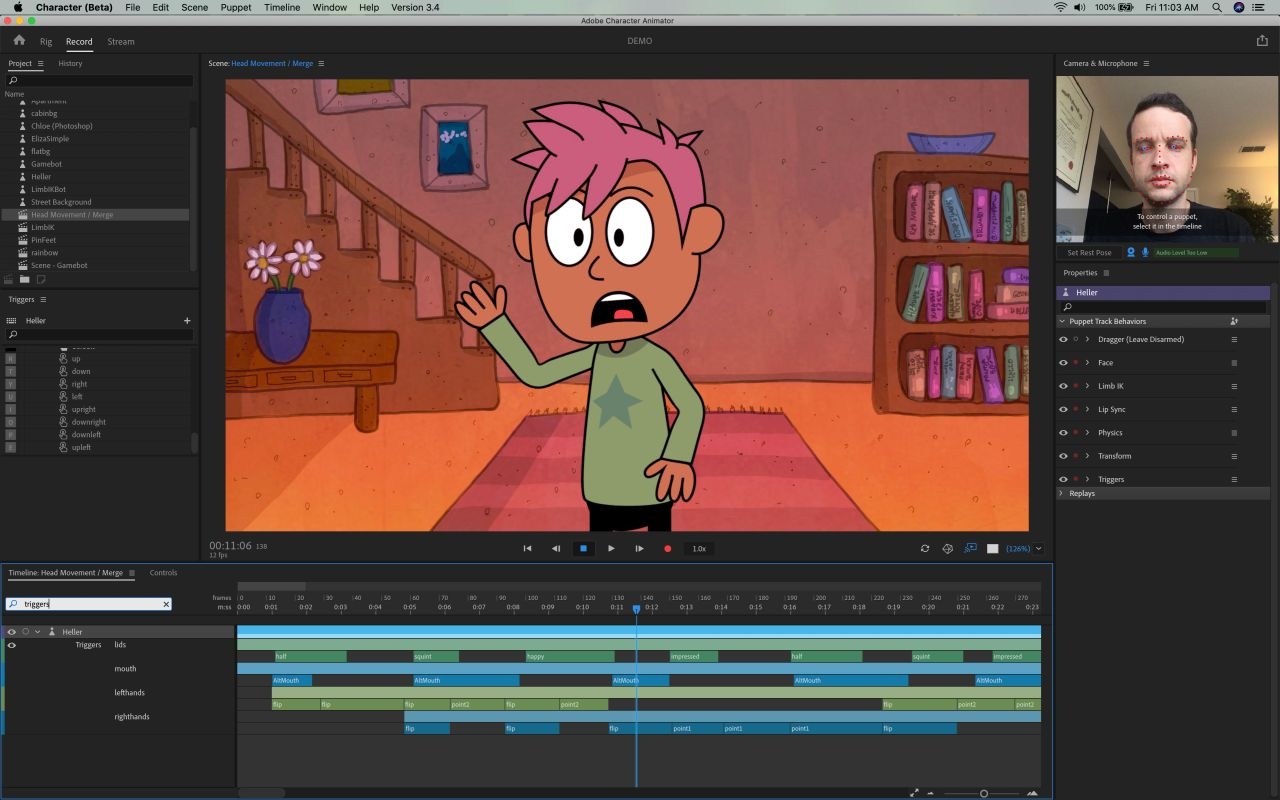Arm the Lip Sync behavior red dot
The height and width of the screenshot is (800, 1280).
[1076, 409]
